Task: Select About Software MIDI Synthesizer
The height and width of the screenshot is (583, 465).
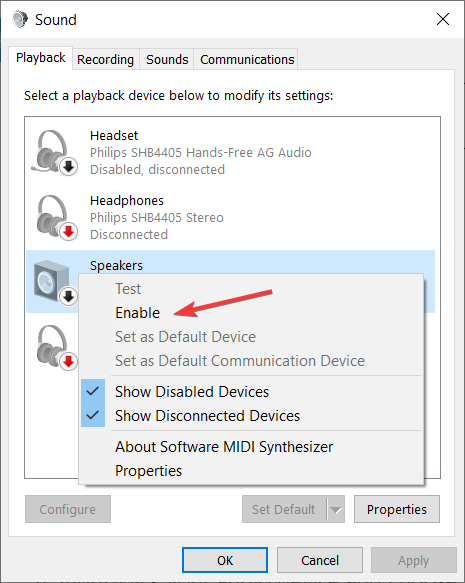Action: [224, 447]
